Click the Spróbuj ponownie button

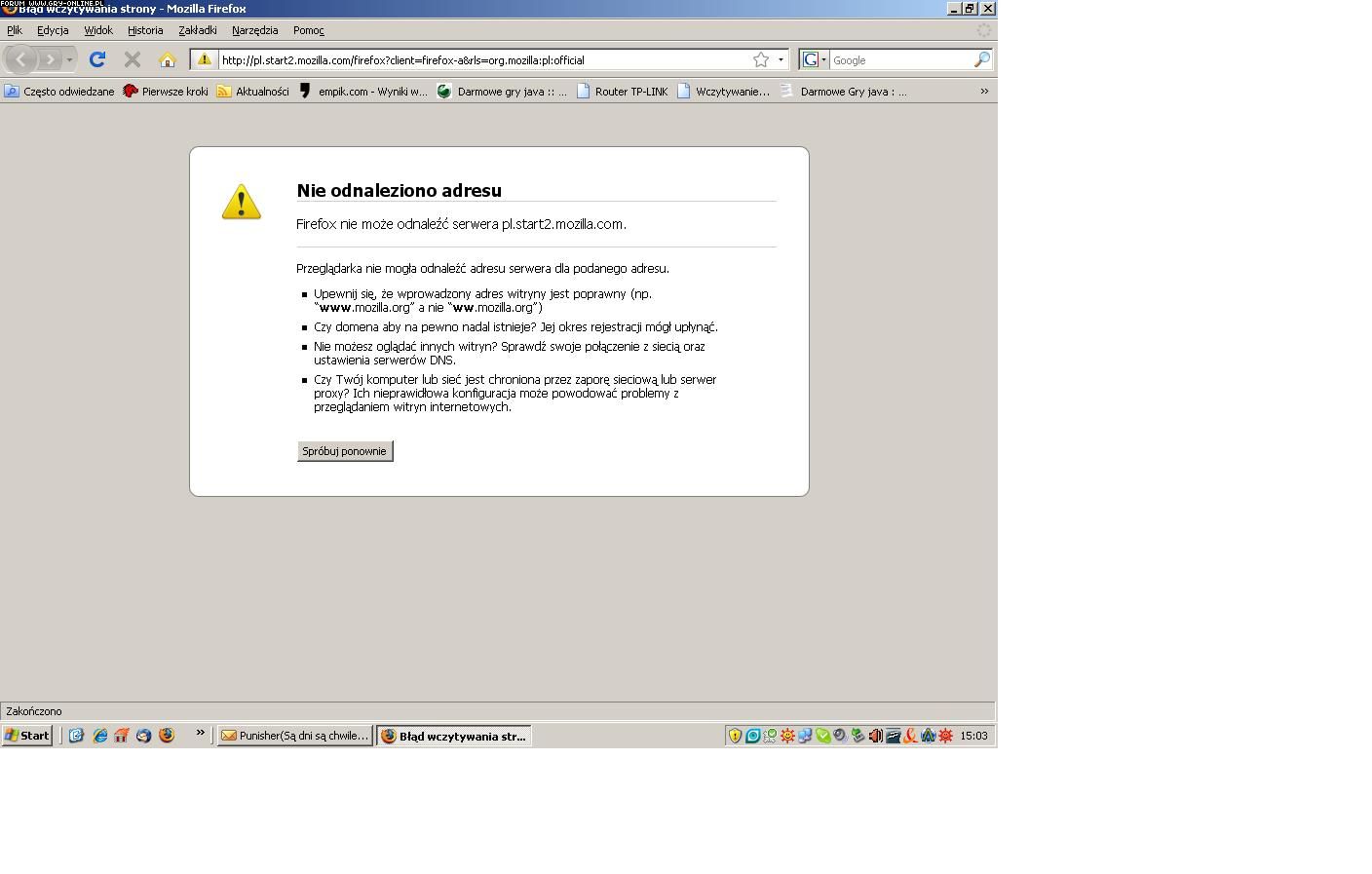point(344,451)
